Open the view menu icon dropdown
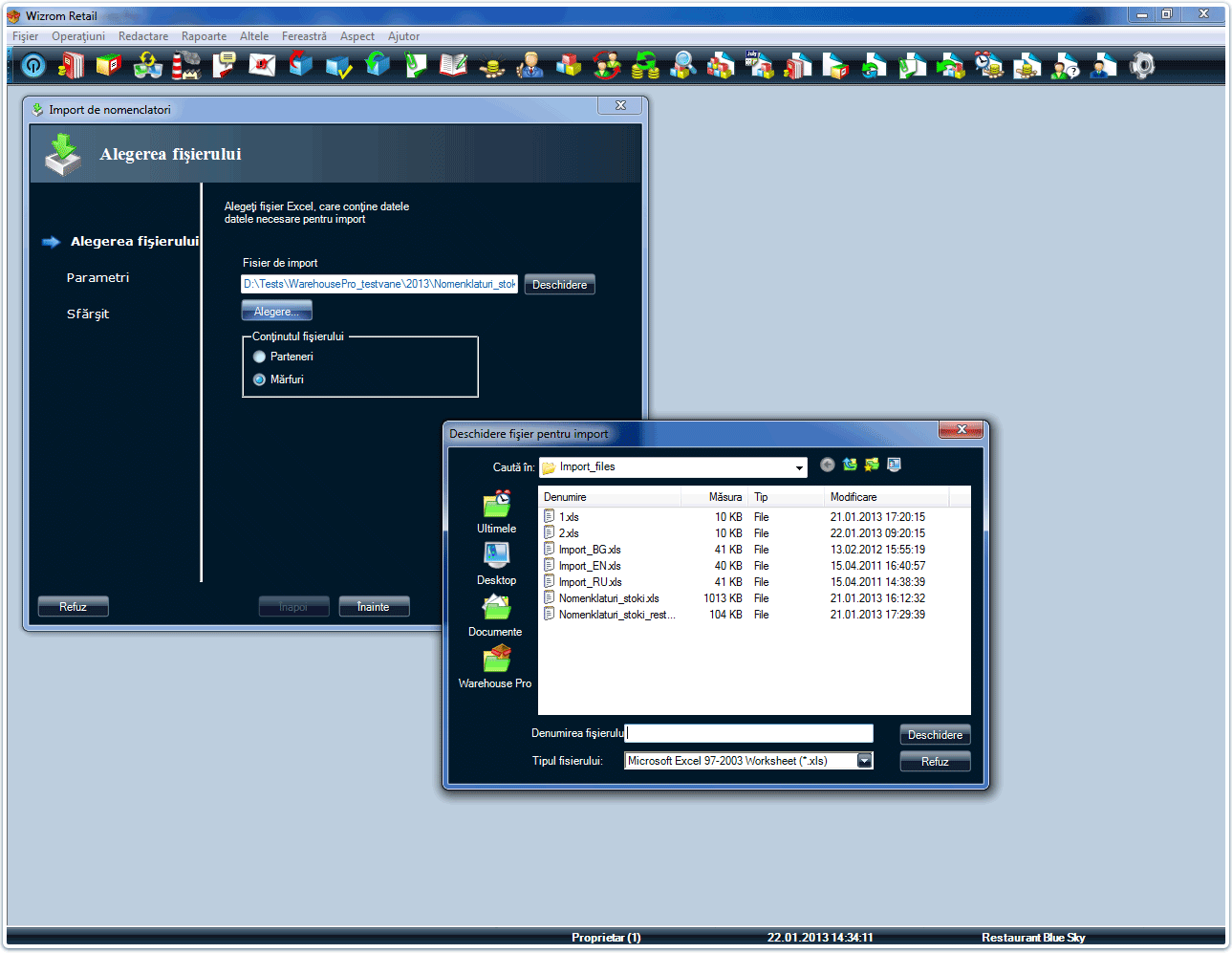 point(895,466)
